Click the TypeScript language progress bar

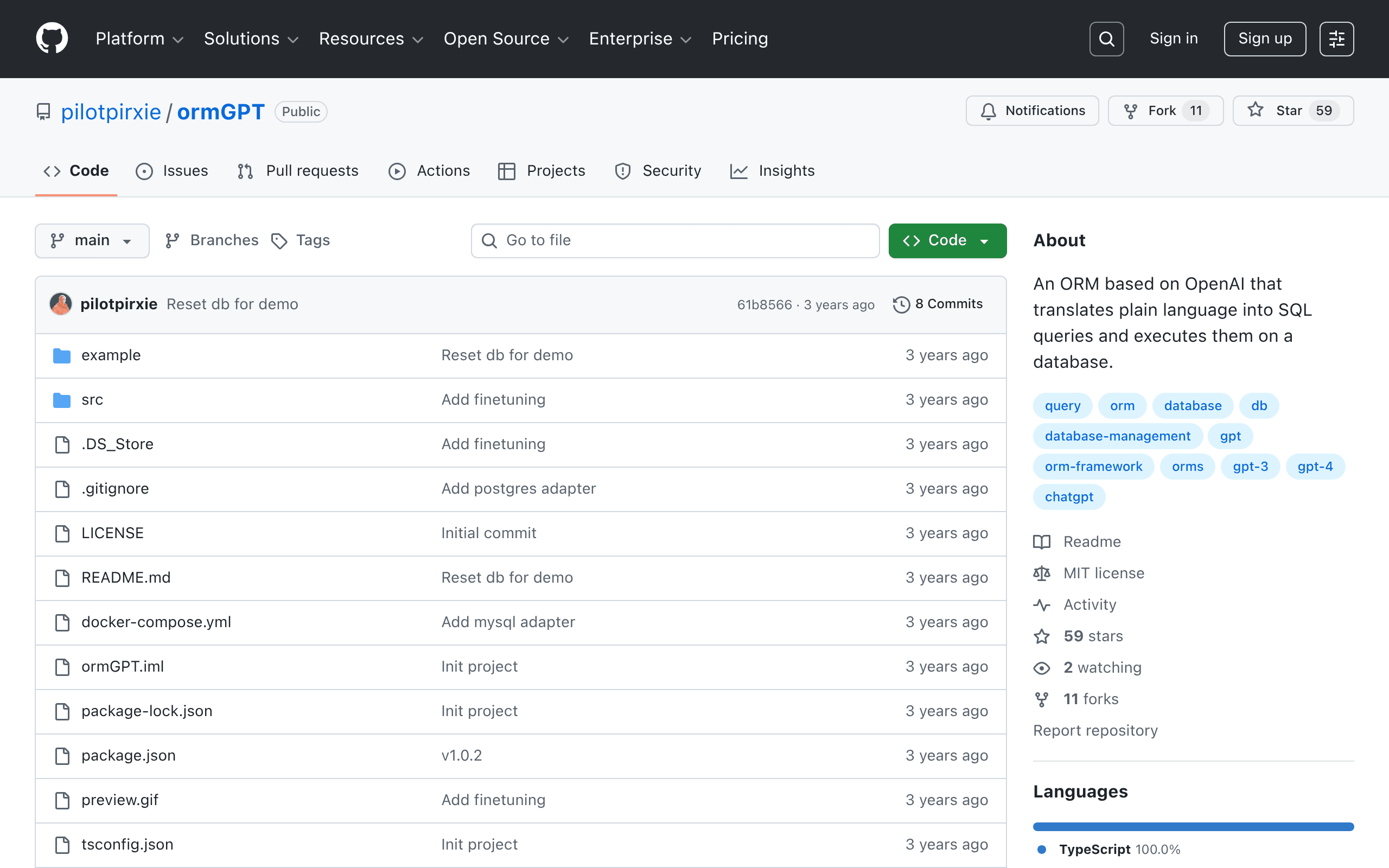click(x=1193, y=827)
